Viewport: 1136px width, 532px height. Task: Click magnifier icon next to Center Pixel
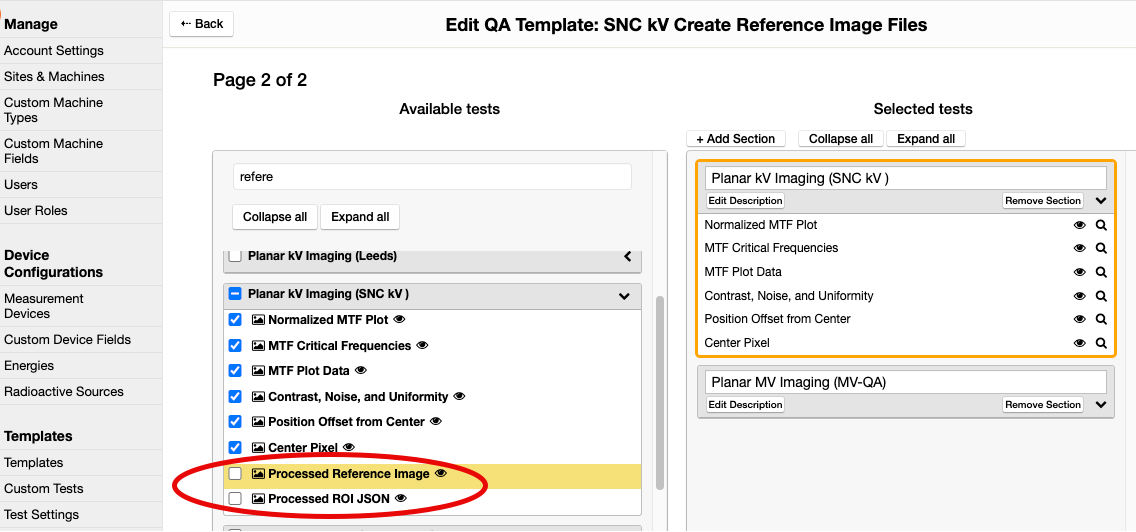tap(1101, 343)
